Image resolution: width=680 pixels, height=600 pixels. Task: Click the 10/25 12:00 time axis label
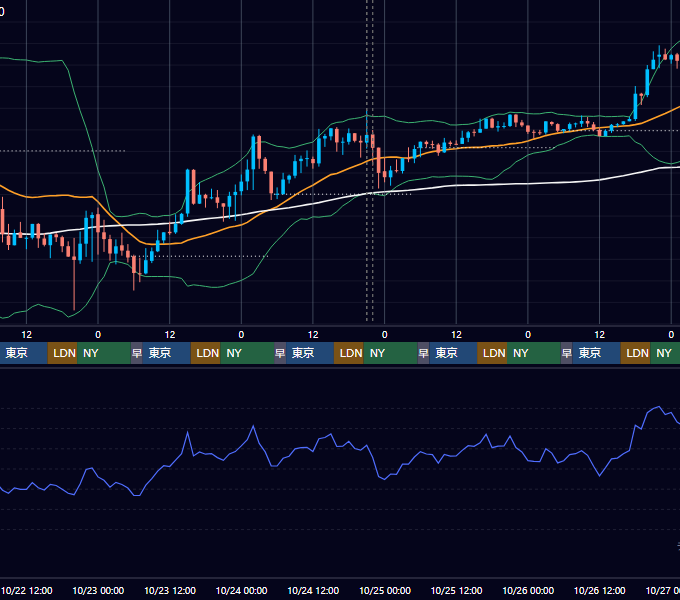(456, 590)
